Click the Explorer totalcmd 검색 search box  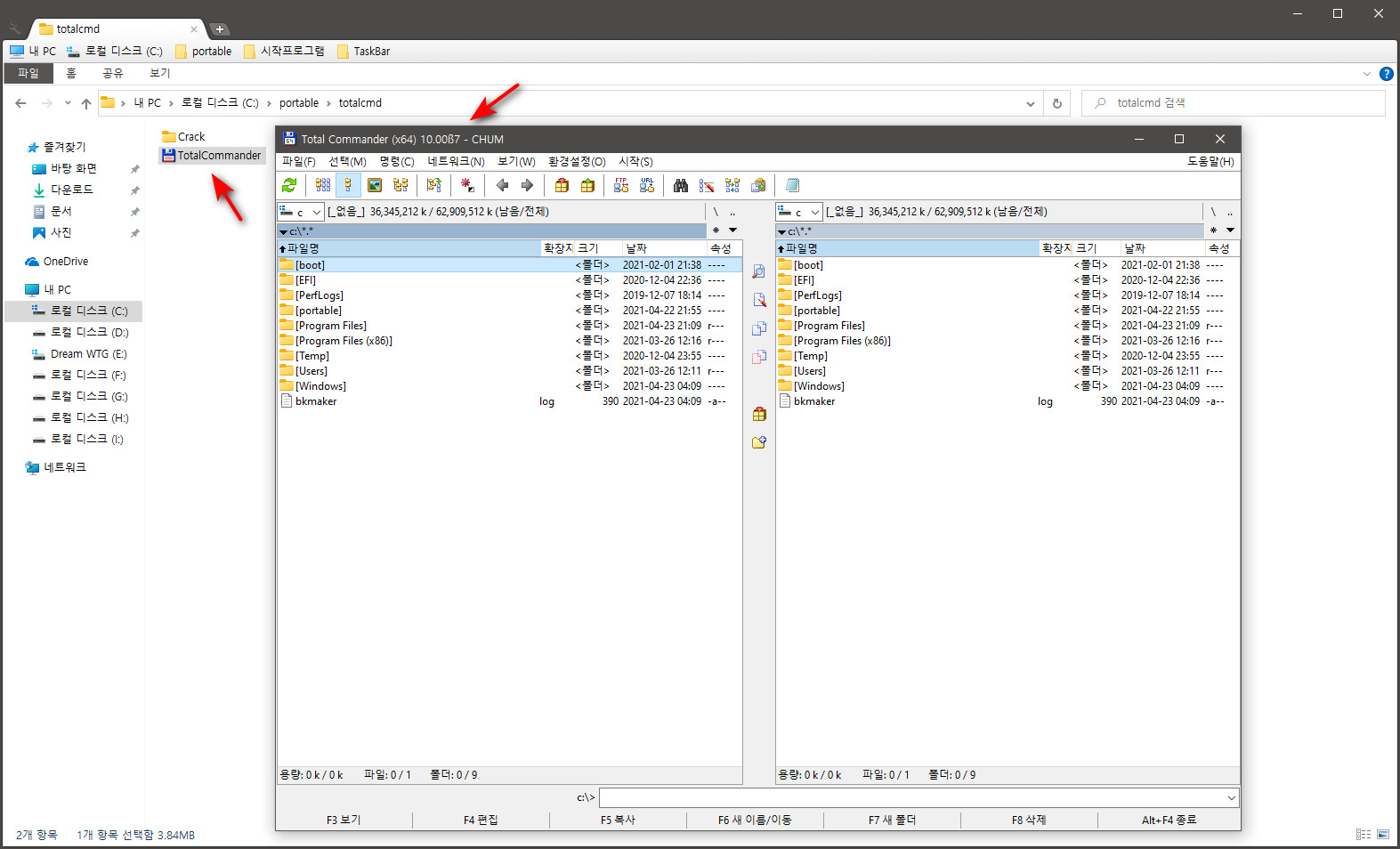[1234, 103]
